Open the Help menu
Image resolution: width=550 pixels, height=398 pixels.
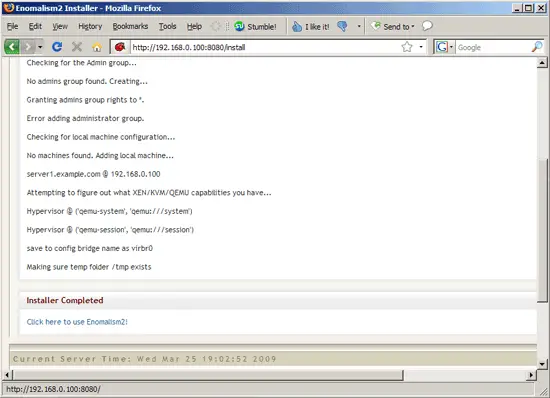tap(194, 26)
